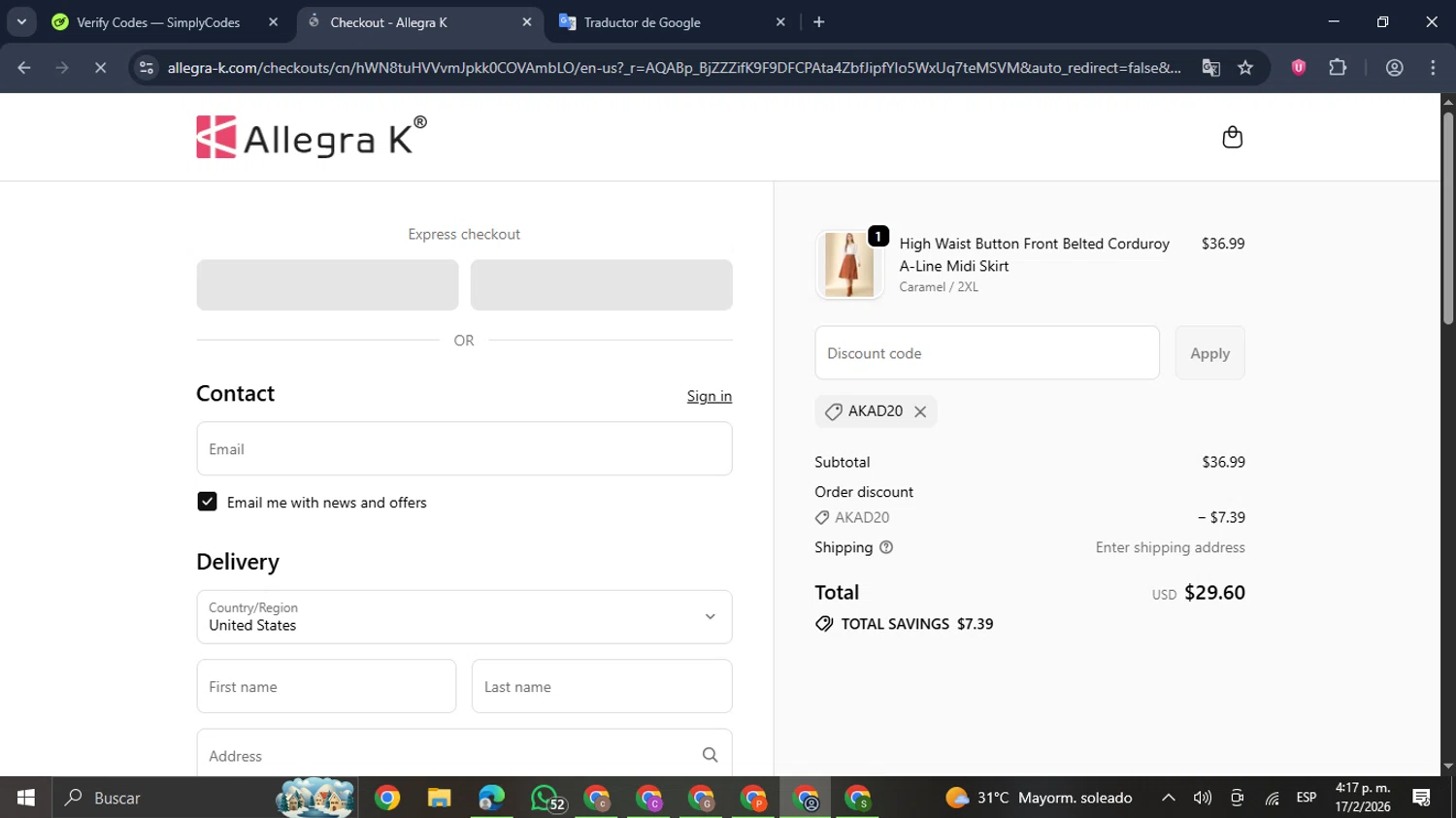Viewport: 1456px width, 818px height.
Task: Open tab search dropdown arrow
Action: [x=21, y=21]
